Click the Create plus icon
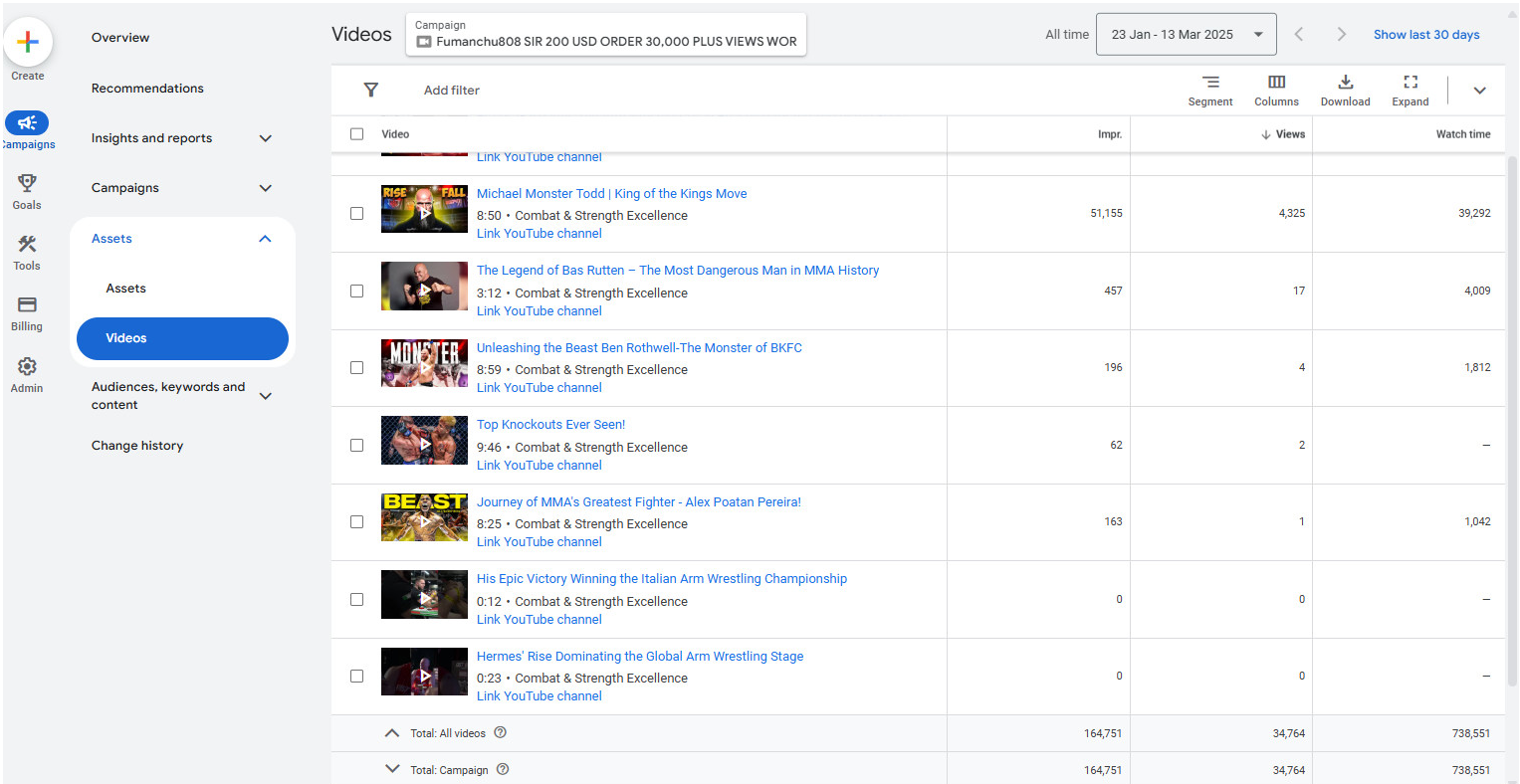This screenshot has height=784, width=1520. [x=28, y=42]
